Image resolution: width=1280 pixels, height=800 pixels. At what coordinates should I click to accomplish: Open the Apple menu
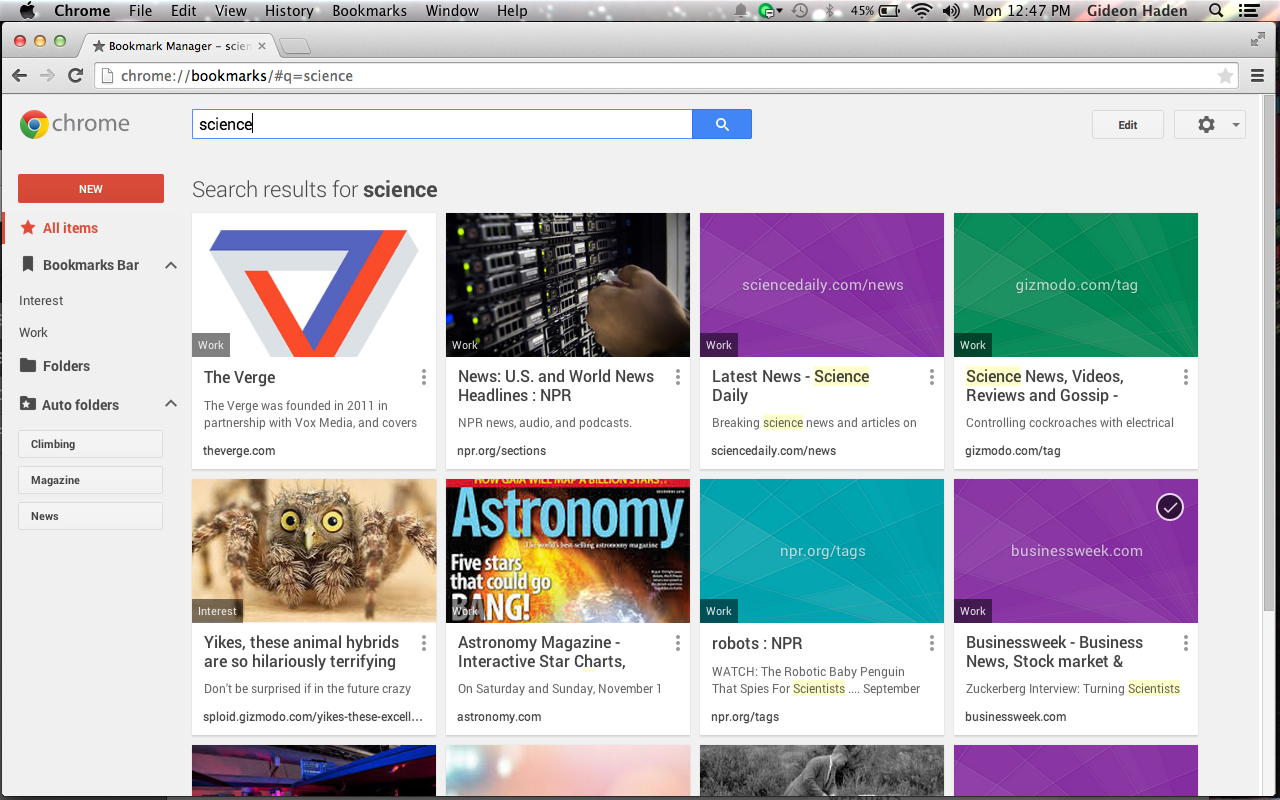pos(27,11)
